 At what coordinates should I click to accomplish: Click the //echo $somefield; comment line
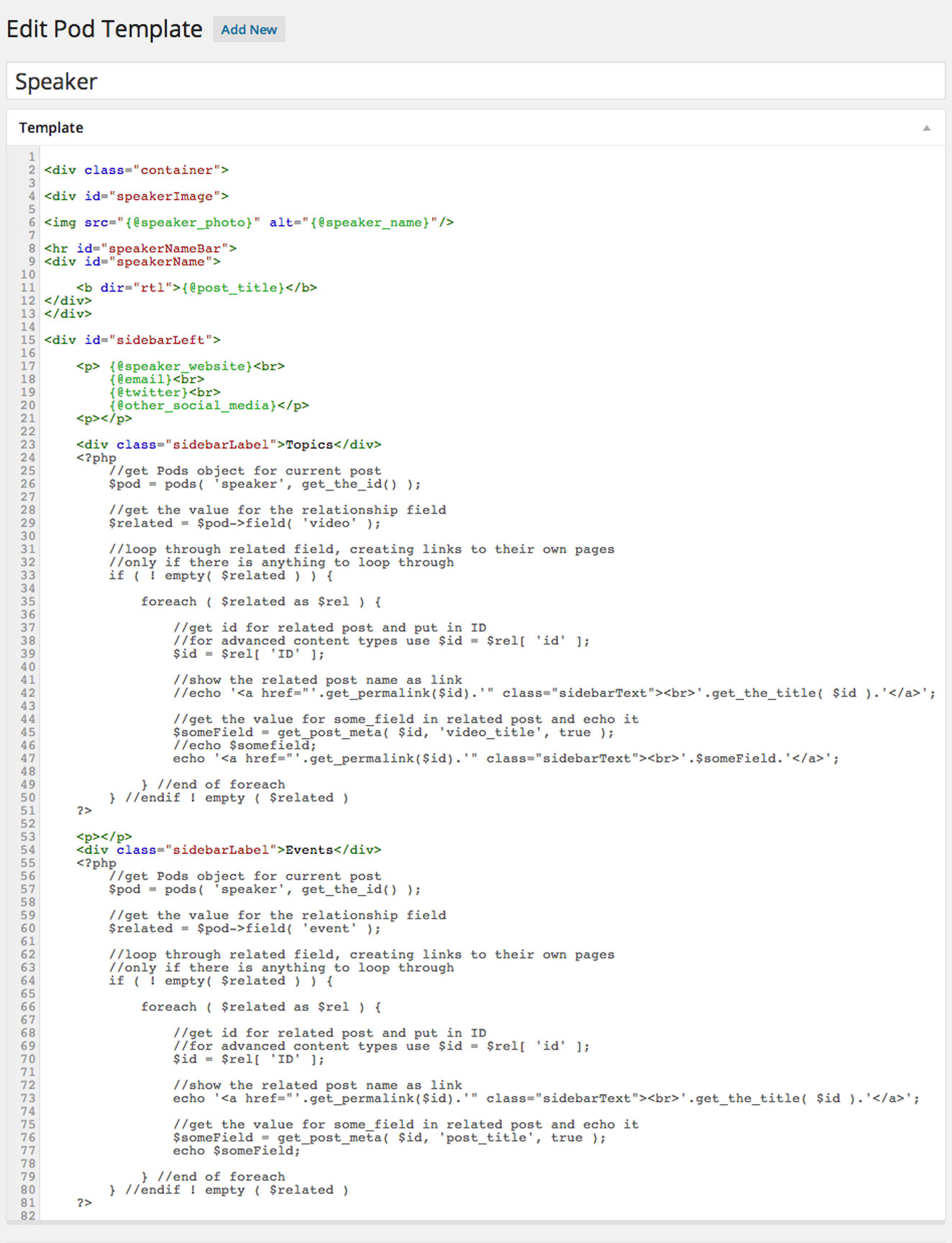tap(244, 746)
